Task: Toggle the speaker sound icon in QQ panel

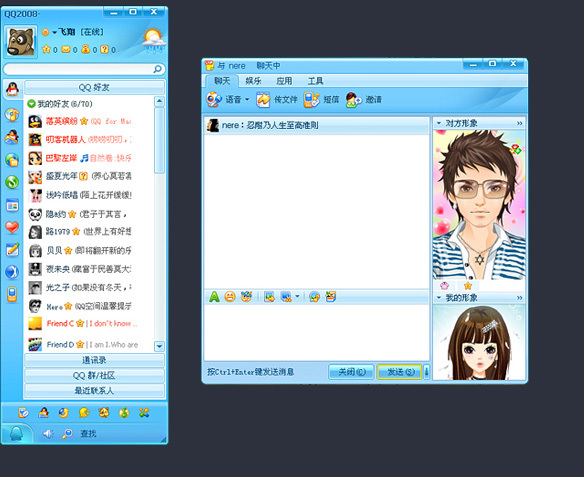Action: (48, 433)
